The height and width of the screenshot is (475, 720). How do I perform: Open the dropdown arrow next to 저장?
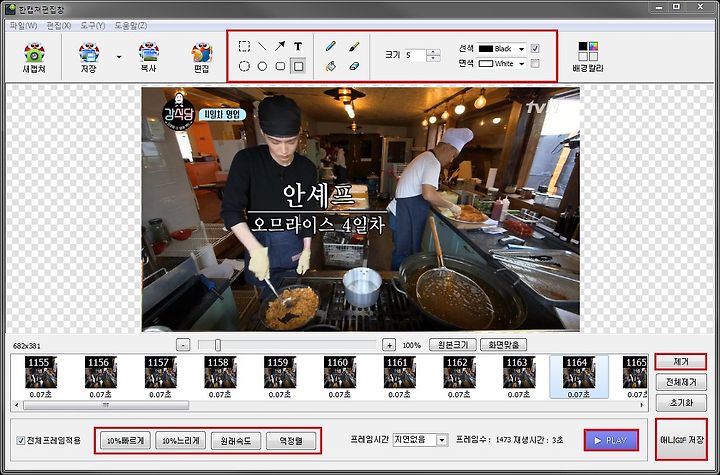[x=119, y=57]
